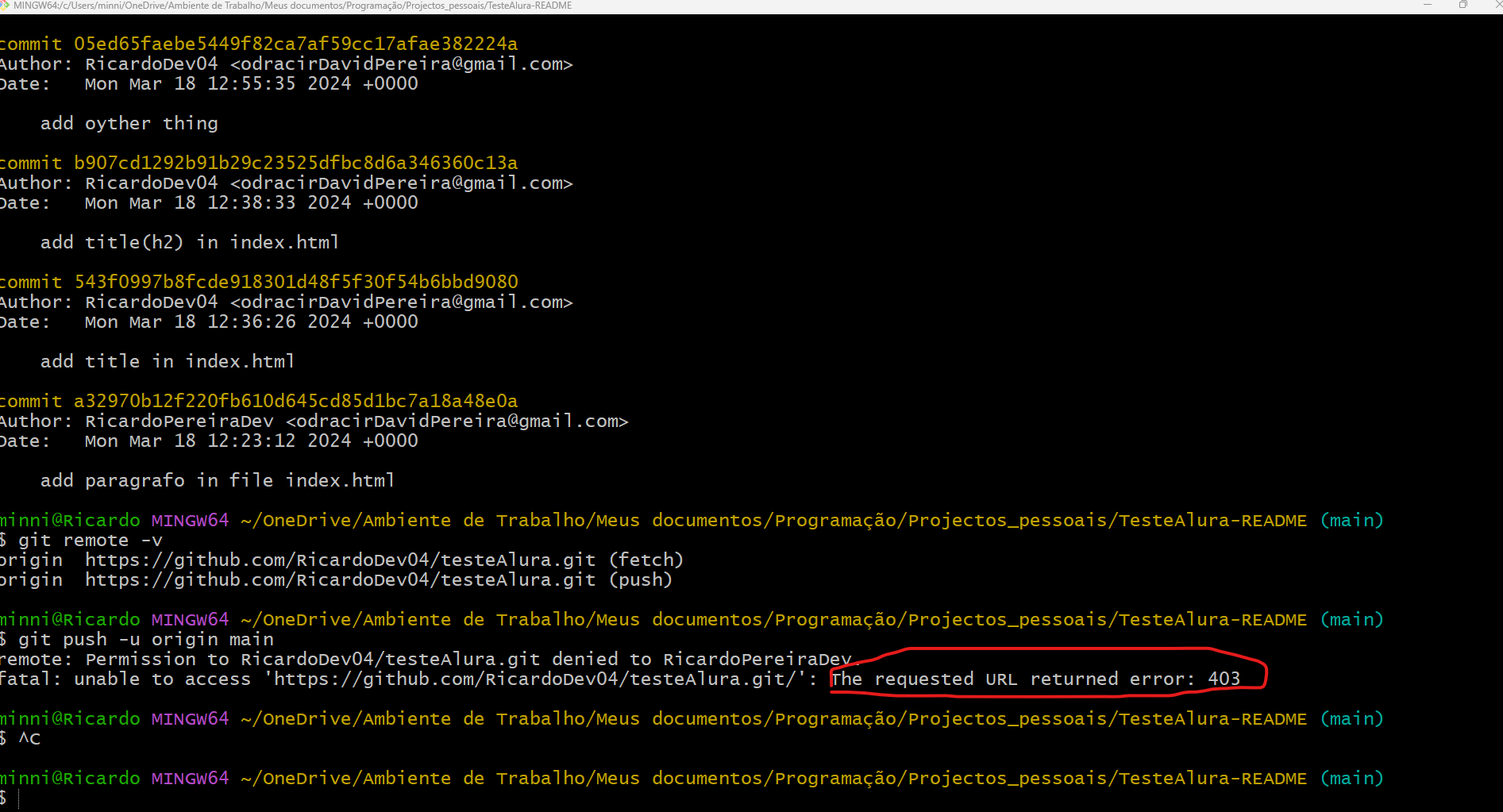
Task: Click the message 'add title(h2) in index.html'
Action: point(190,242)
